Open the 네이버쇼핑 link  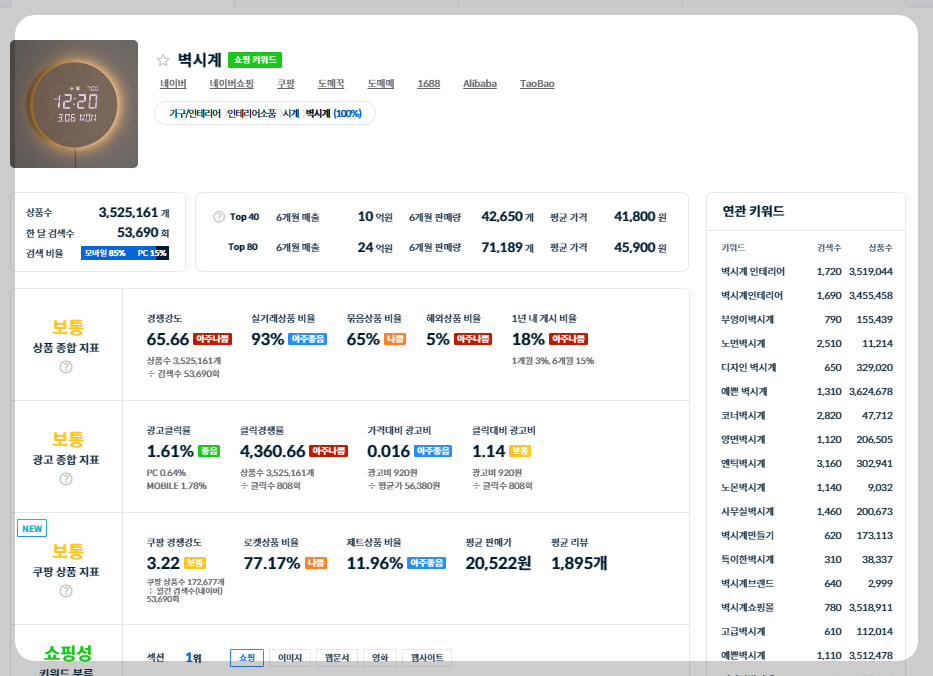[231, 83]
